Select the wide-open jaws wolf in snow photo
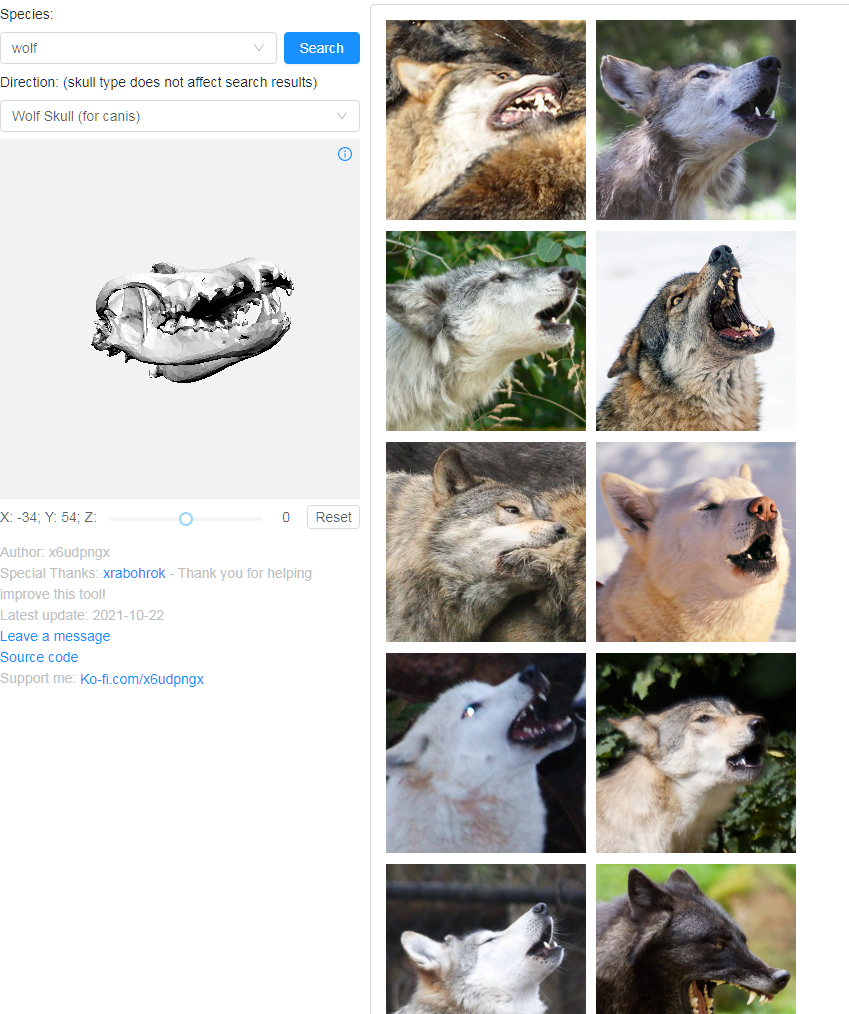The image size is (849, 1014). pyautogui.click(x=696, y=331)
